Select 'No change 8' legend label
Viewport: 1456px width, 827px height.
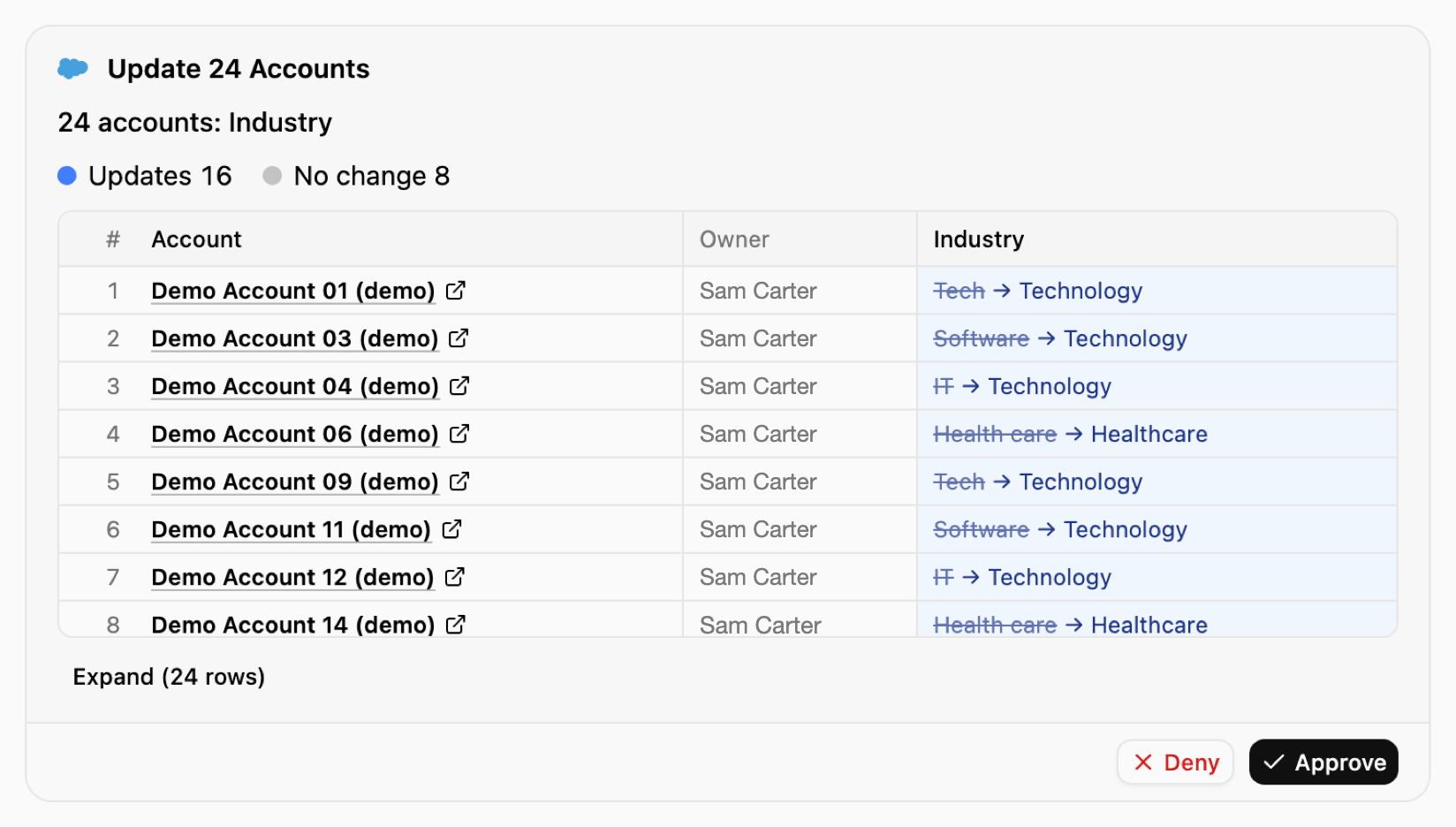click(372, 176)
